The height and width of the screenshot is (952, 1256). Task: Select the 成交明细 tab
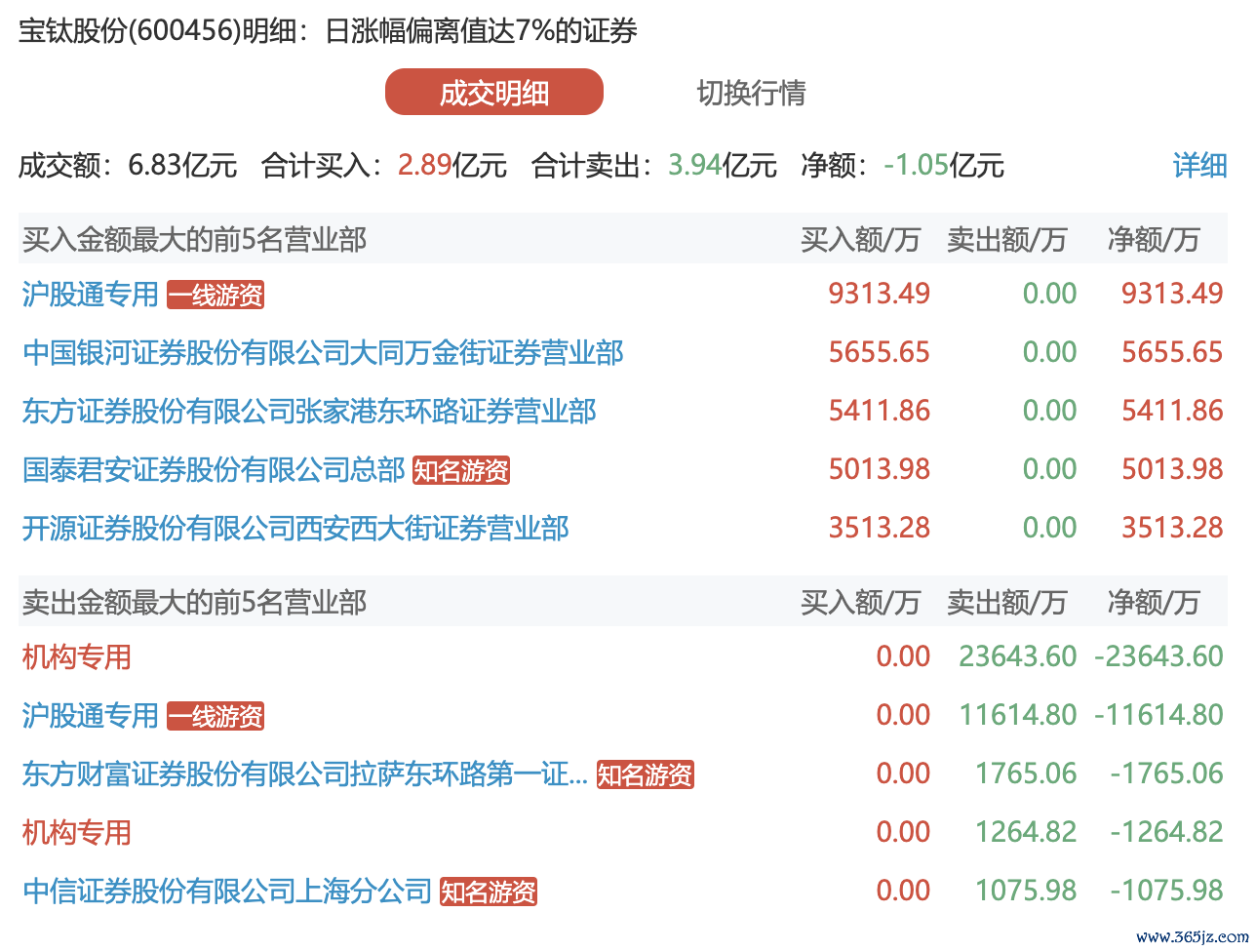pyautogui.click(x=494, y=93)
